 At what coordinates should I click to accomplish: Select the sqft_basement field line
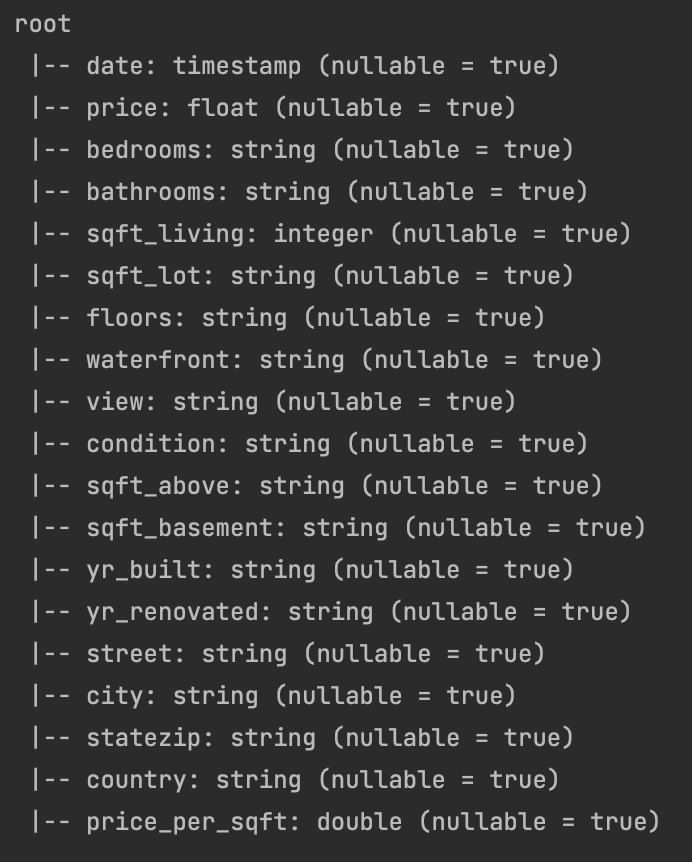[x=339, y=528]
